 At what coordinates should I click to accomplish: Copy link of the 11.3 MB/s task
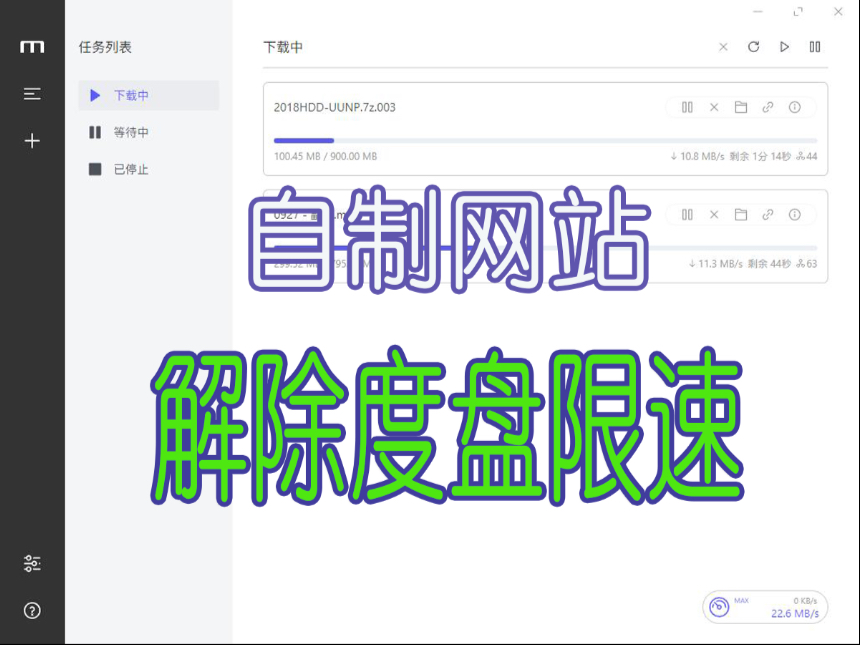pos(768,214)
